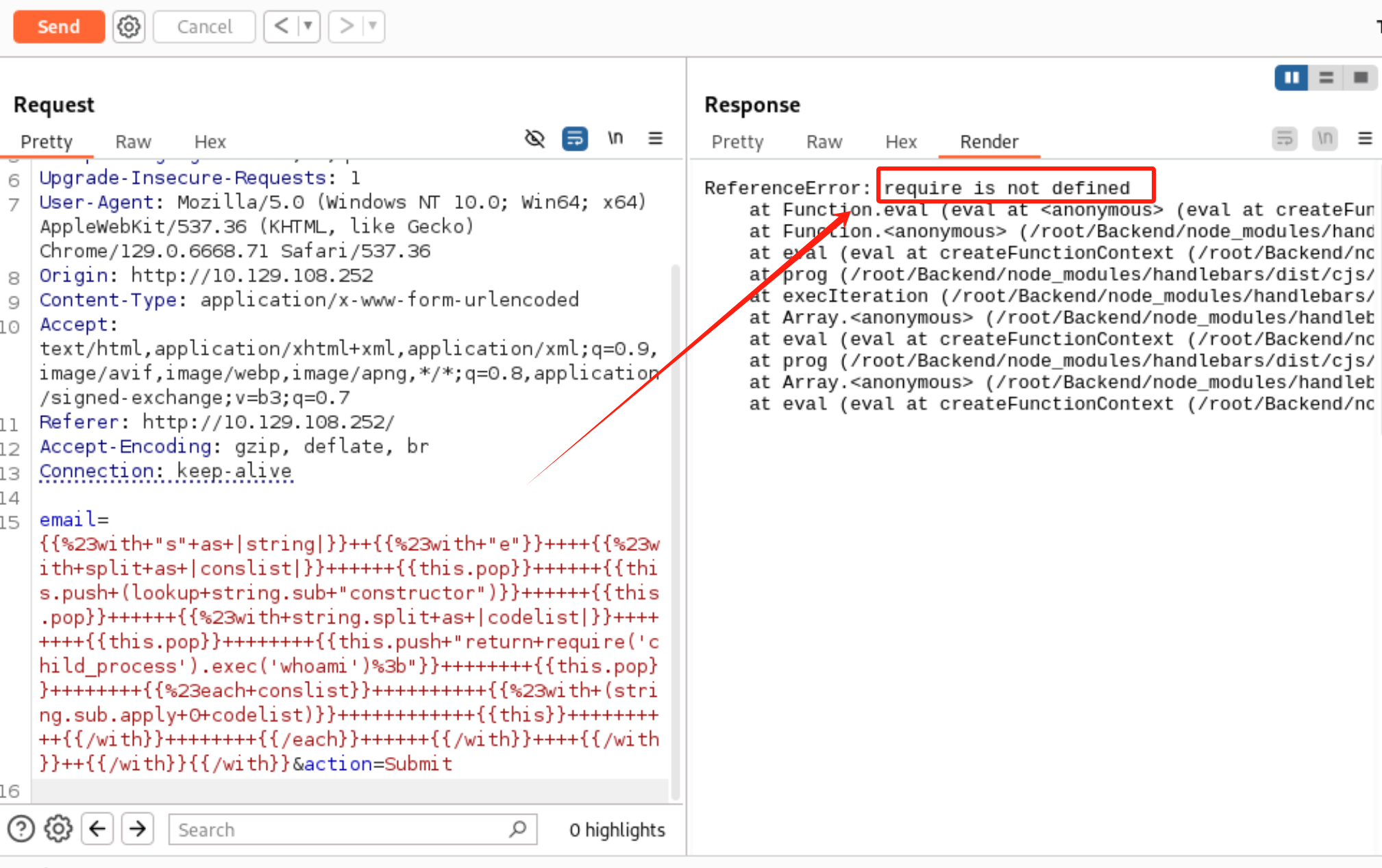Screen dimensions: 1382x868
Task: Open Request panel hamburger menu
Action: (x=655, y=139)
